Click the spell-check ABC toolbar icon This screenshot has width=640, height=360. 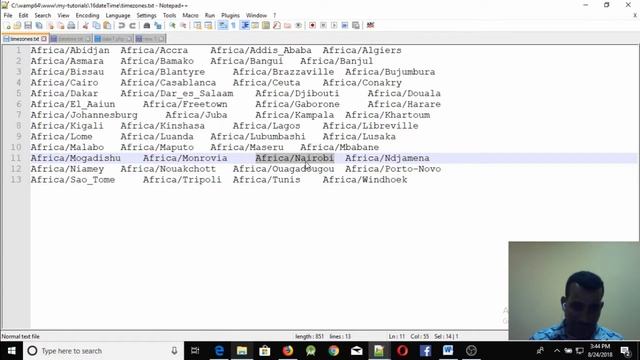click(370, 26)
